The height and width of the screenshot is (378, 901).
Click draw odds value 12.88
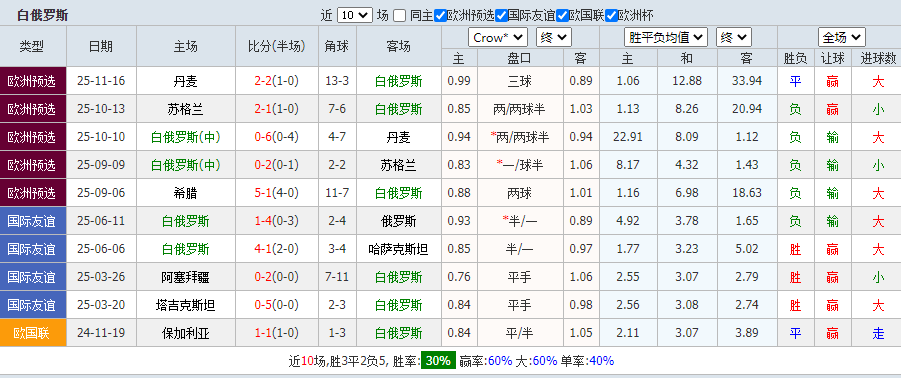point(687,82)
